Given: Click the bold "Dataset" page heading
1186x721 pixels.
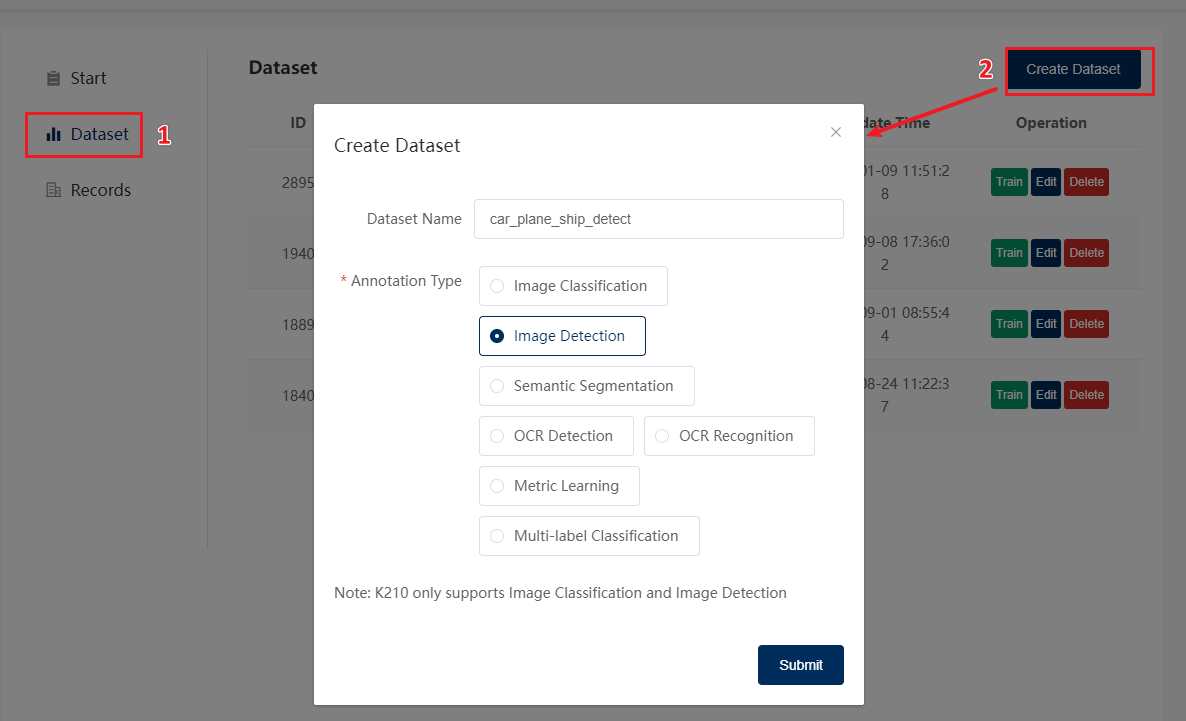Looking at the screenshot, I should click(x=283, y=68).
